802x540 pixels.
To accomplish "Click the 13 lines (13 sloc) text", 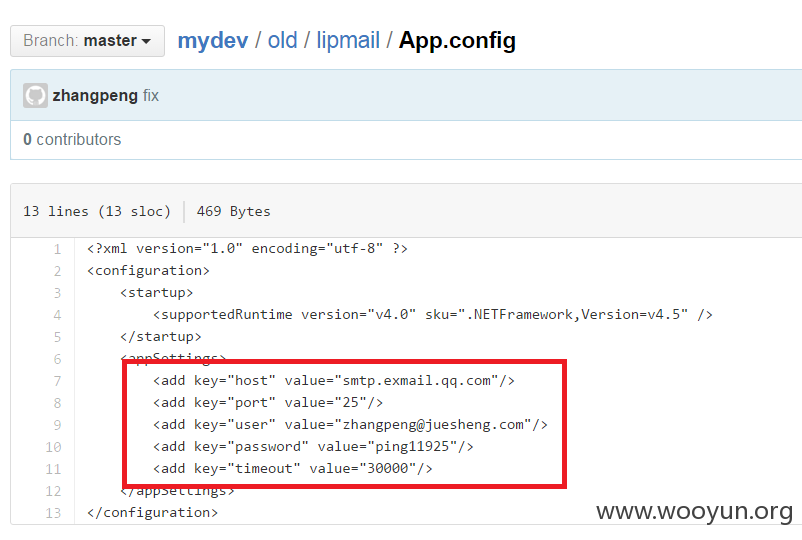I will point(97,211).
